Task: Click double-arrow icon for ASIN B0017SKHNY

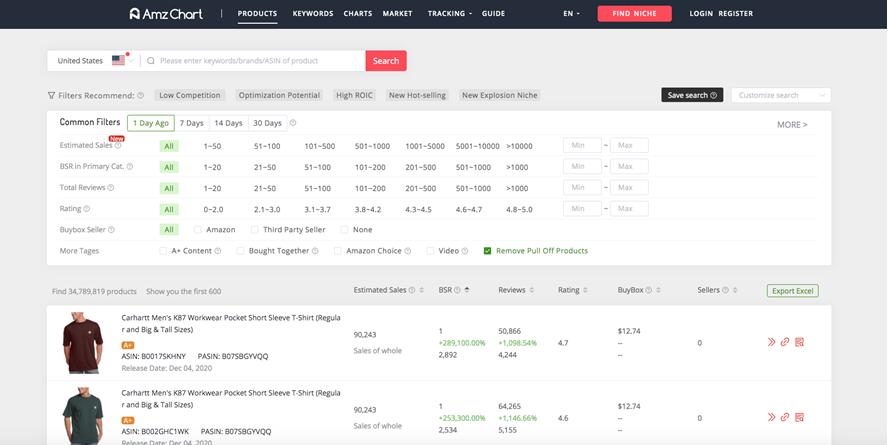Action: tap(771, 342)
